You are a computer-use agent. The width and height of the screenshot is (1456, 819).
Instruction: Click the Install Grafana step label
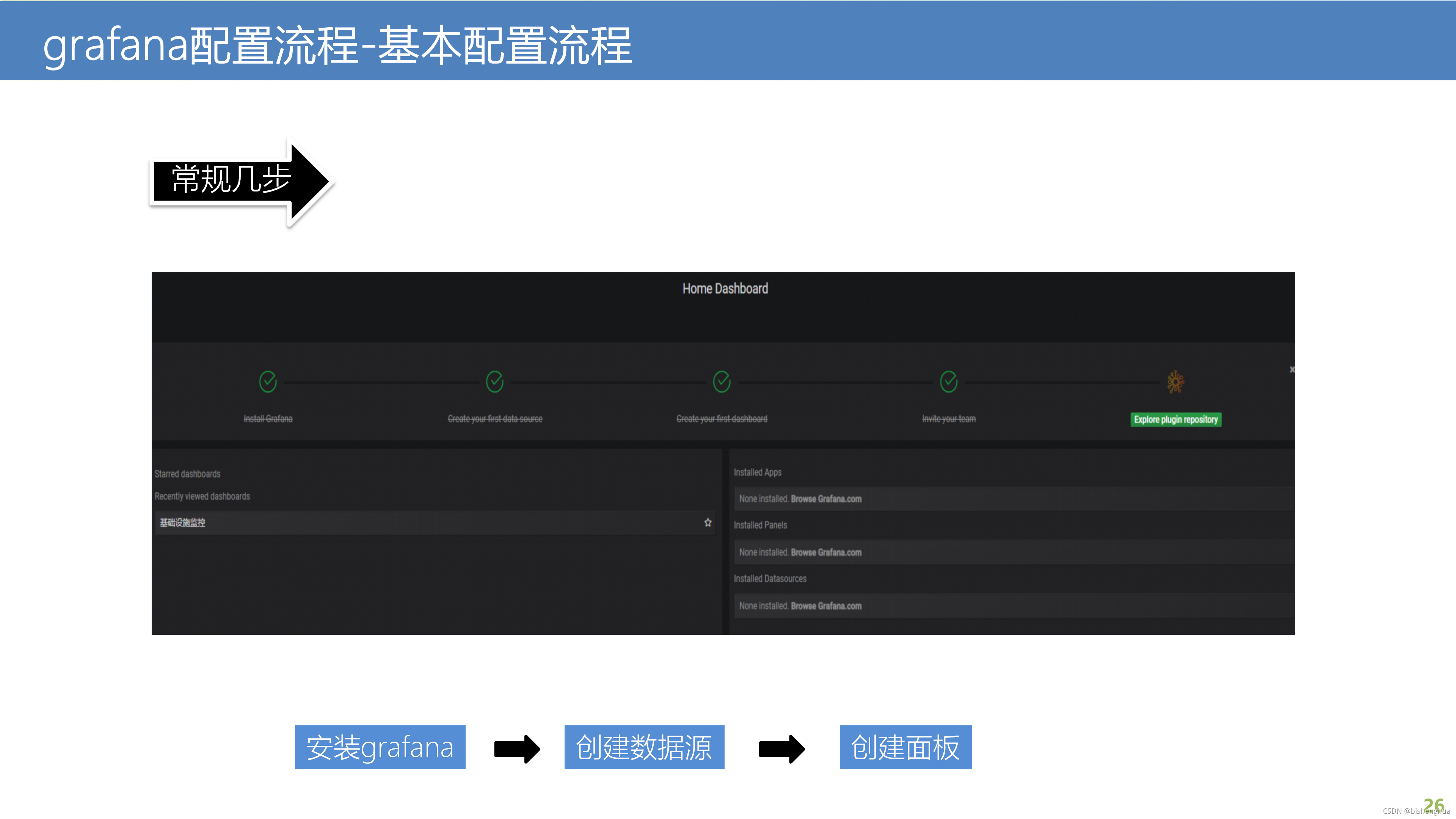coord(268,419)
